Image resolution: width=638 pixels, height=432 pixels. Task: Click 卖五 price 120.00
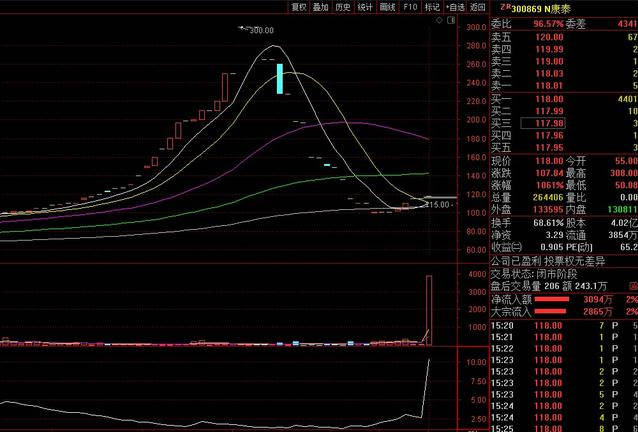coord(549,37)
